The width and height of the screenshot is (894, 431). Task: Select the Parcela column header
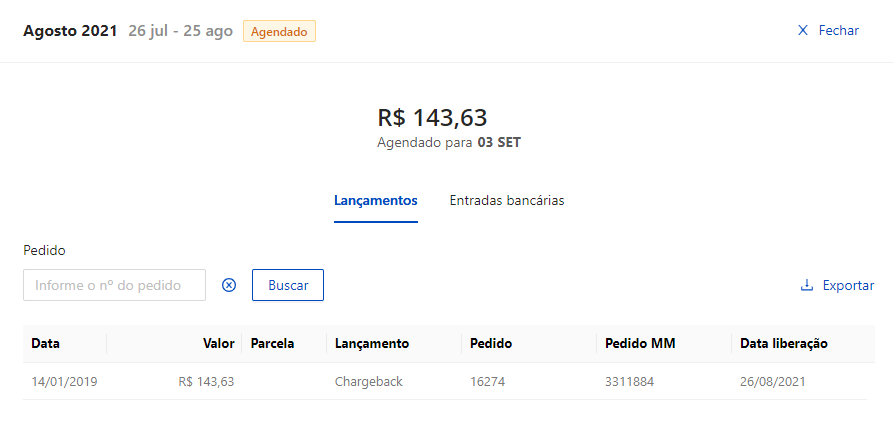click(272, 343)
